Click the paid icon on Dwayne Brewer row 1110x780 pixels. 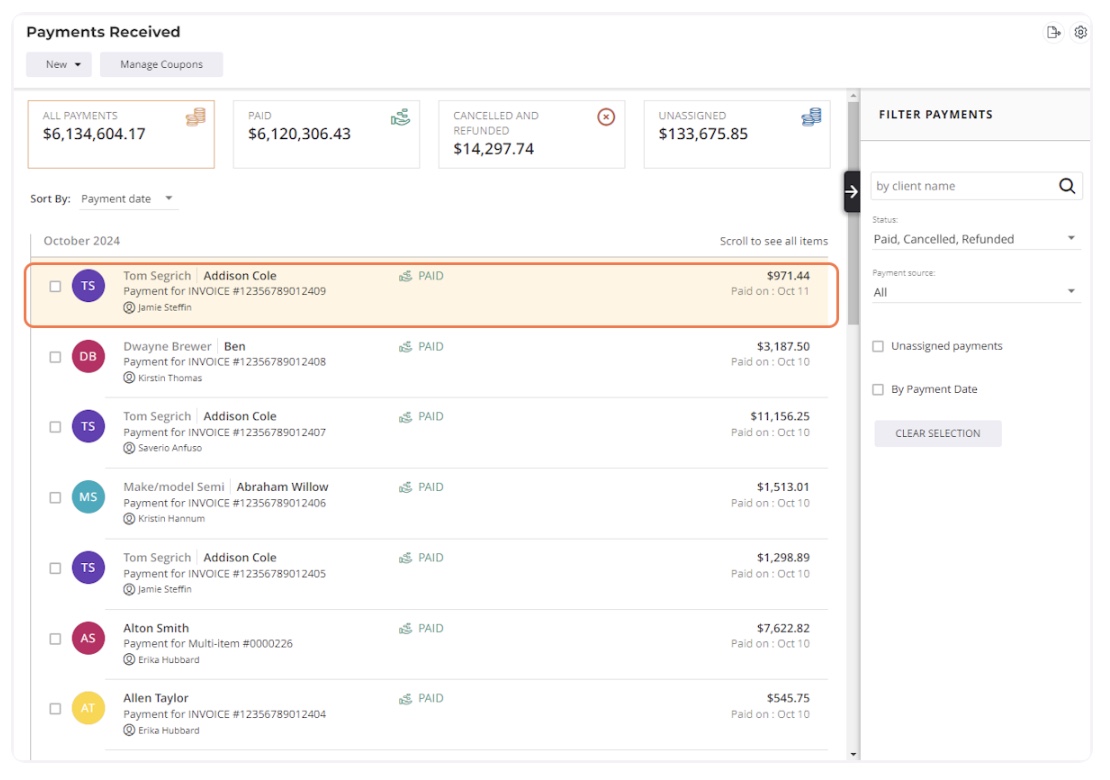point(406,347)
